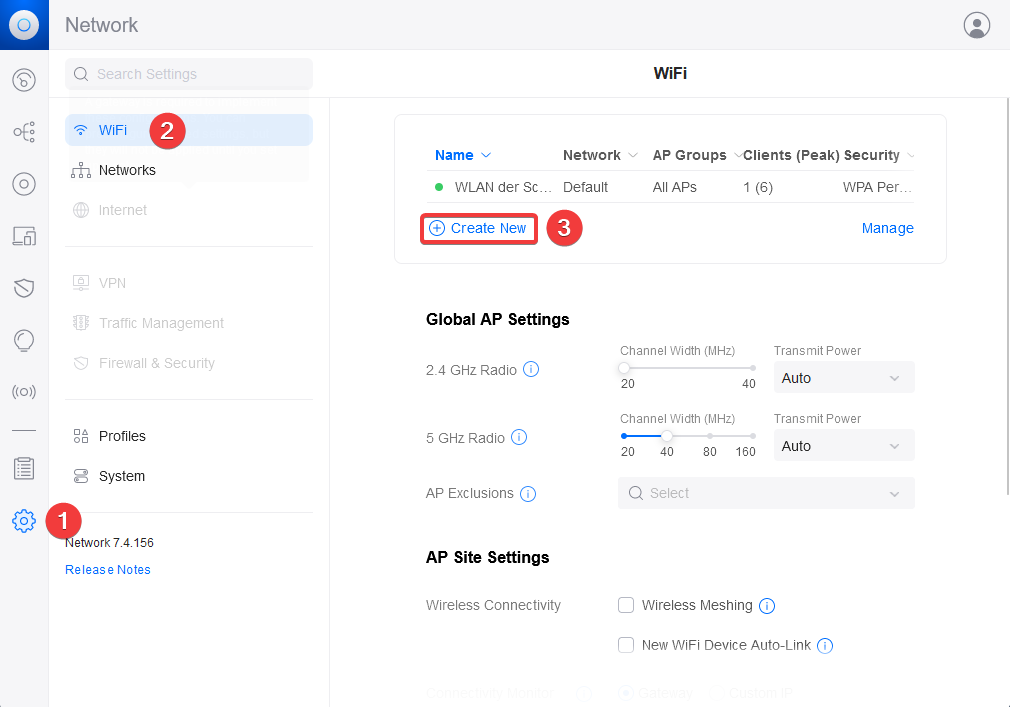1010x707 pixels.
Task: Show info for 5 GHz Radio
Action: pyautogui.click(x=519, y=437)
